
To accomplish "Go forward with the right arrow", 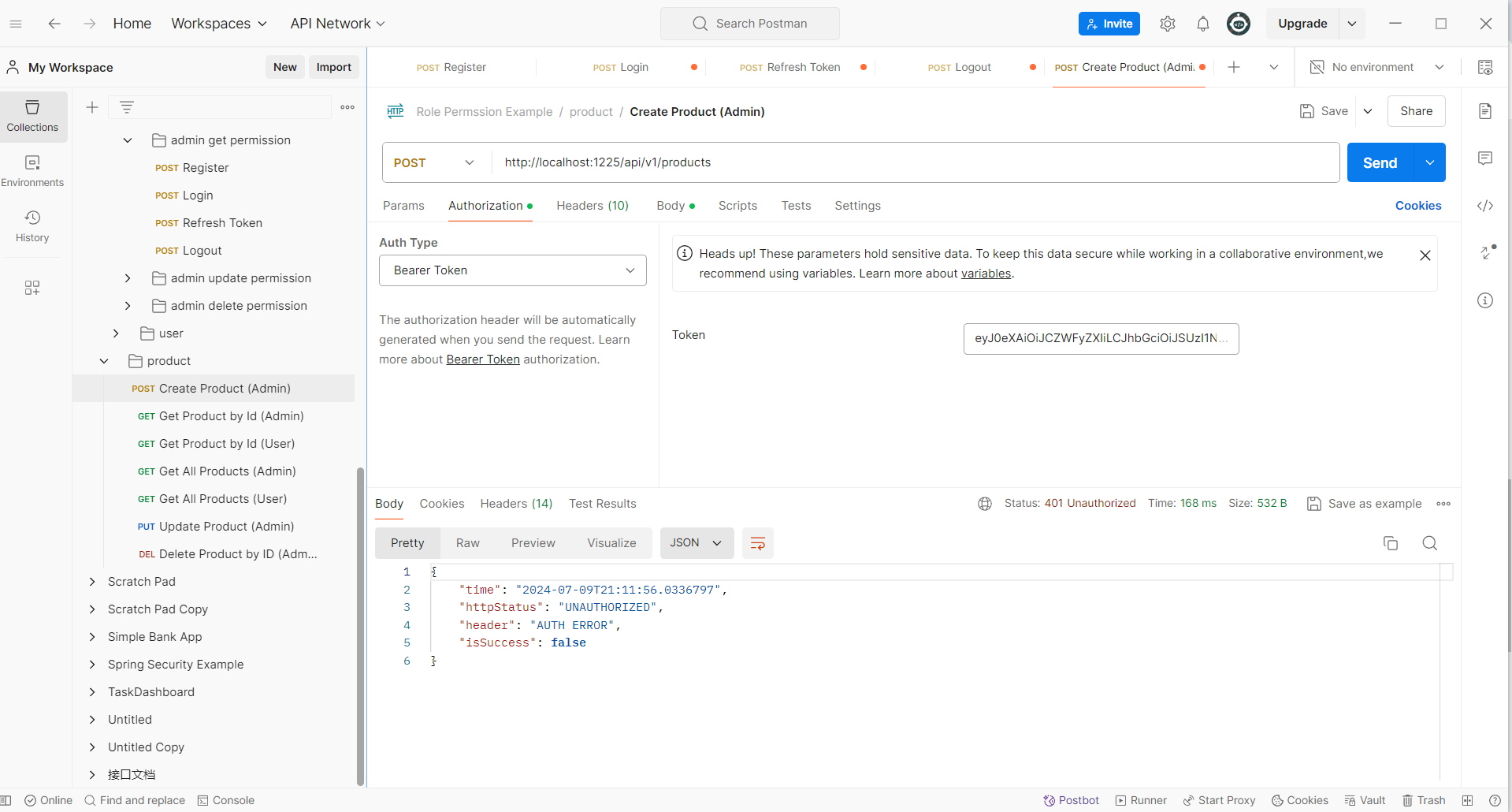I will coord(90,24).
